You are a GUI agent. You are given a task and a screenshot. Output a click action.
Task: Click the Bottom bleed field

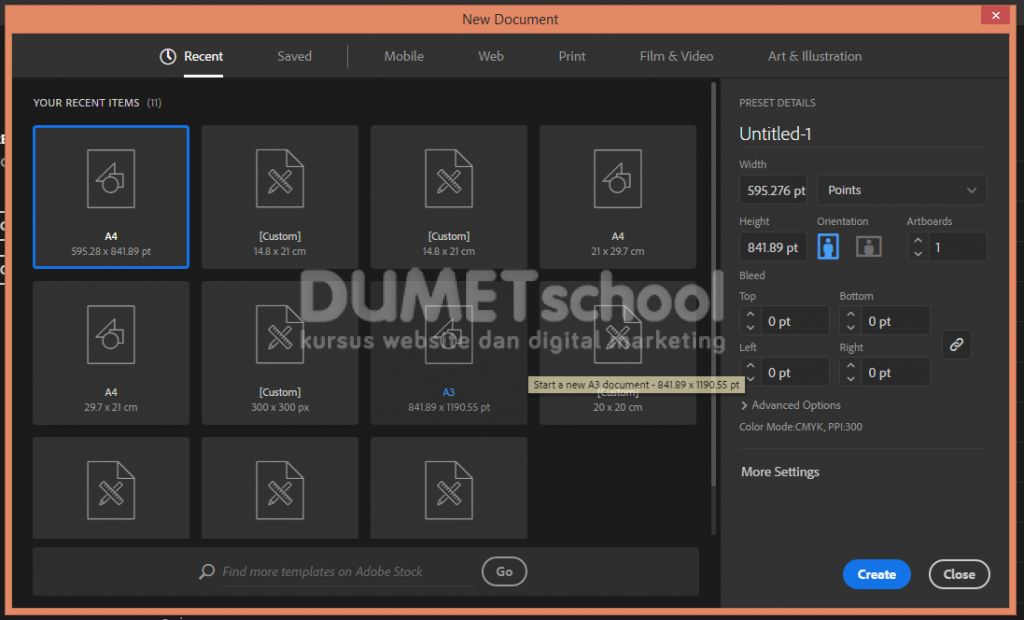pos(895,321)
